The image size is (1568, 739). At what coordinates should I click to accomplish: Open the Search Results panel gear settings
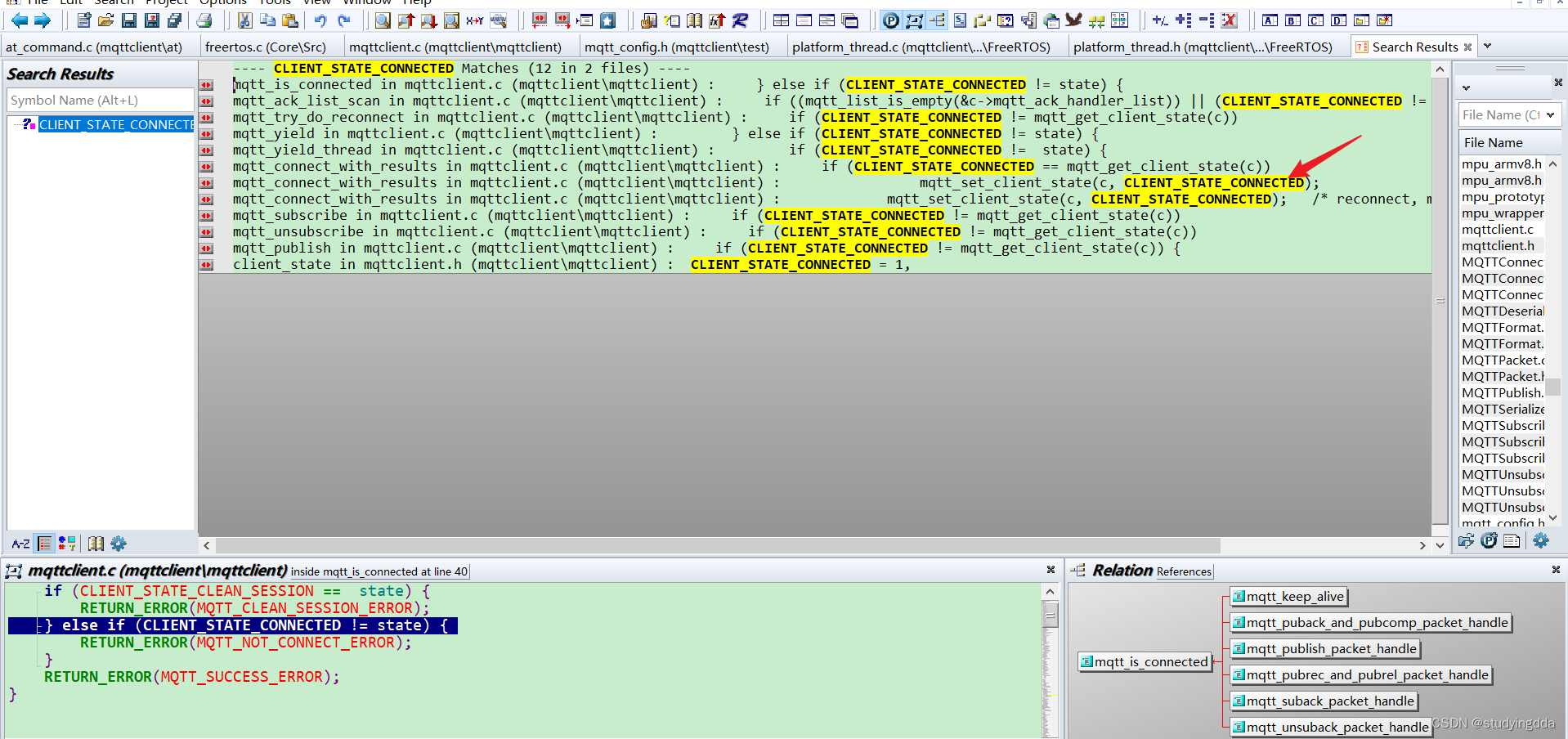[x=119, y=544]
